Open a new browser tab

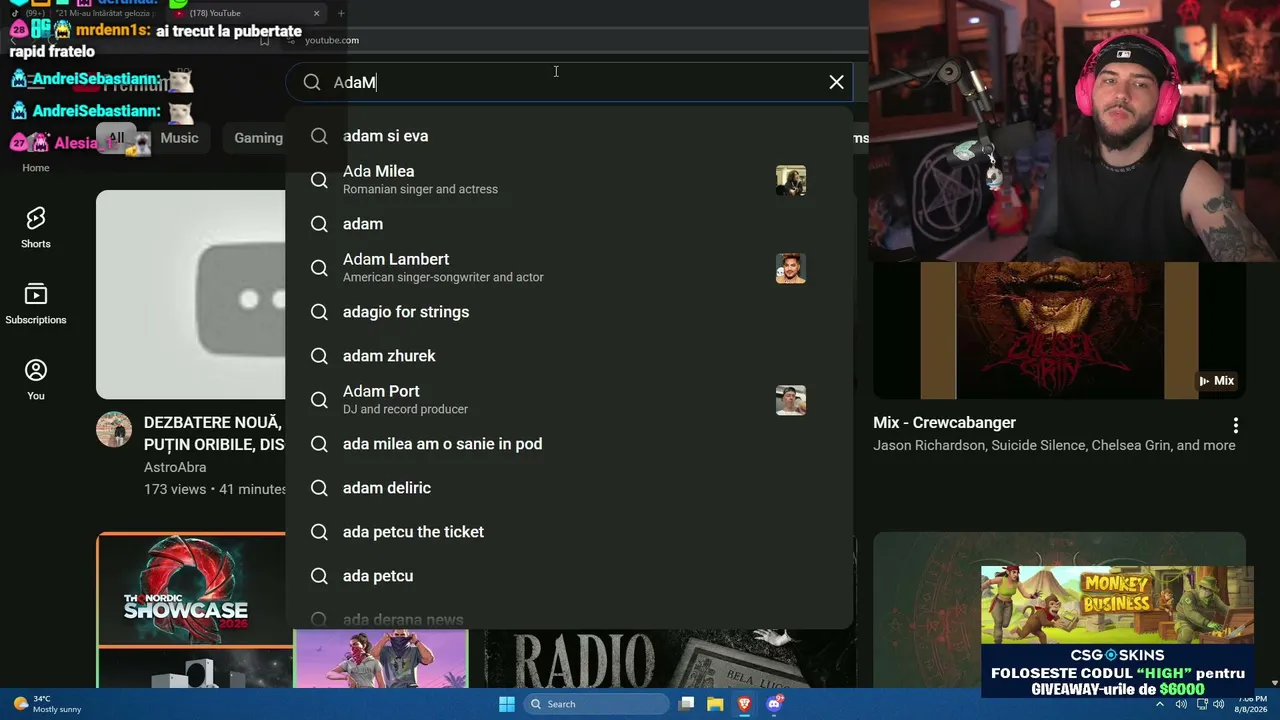(x=341, y=13)
